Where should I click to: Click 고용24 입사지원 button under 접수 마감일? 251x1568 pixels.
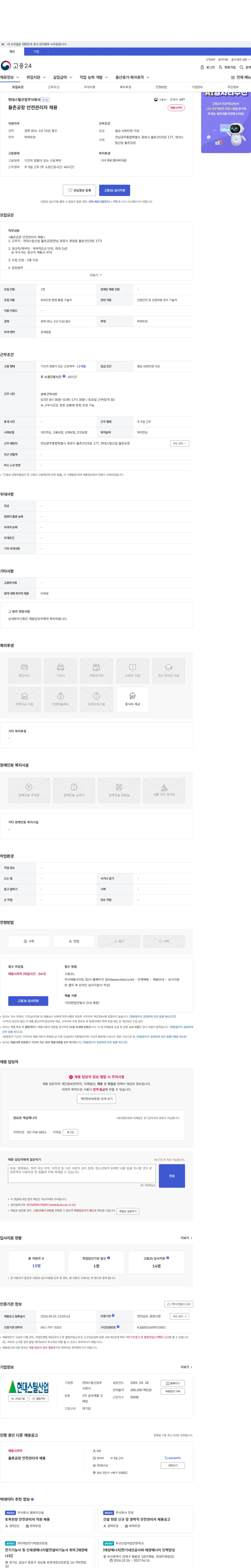pos(28,1001)
